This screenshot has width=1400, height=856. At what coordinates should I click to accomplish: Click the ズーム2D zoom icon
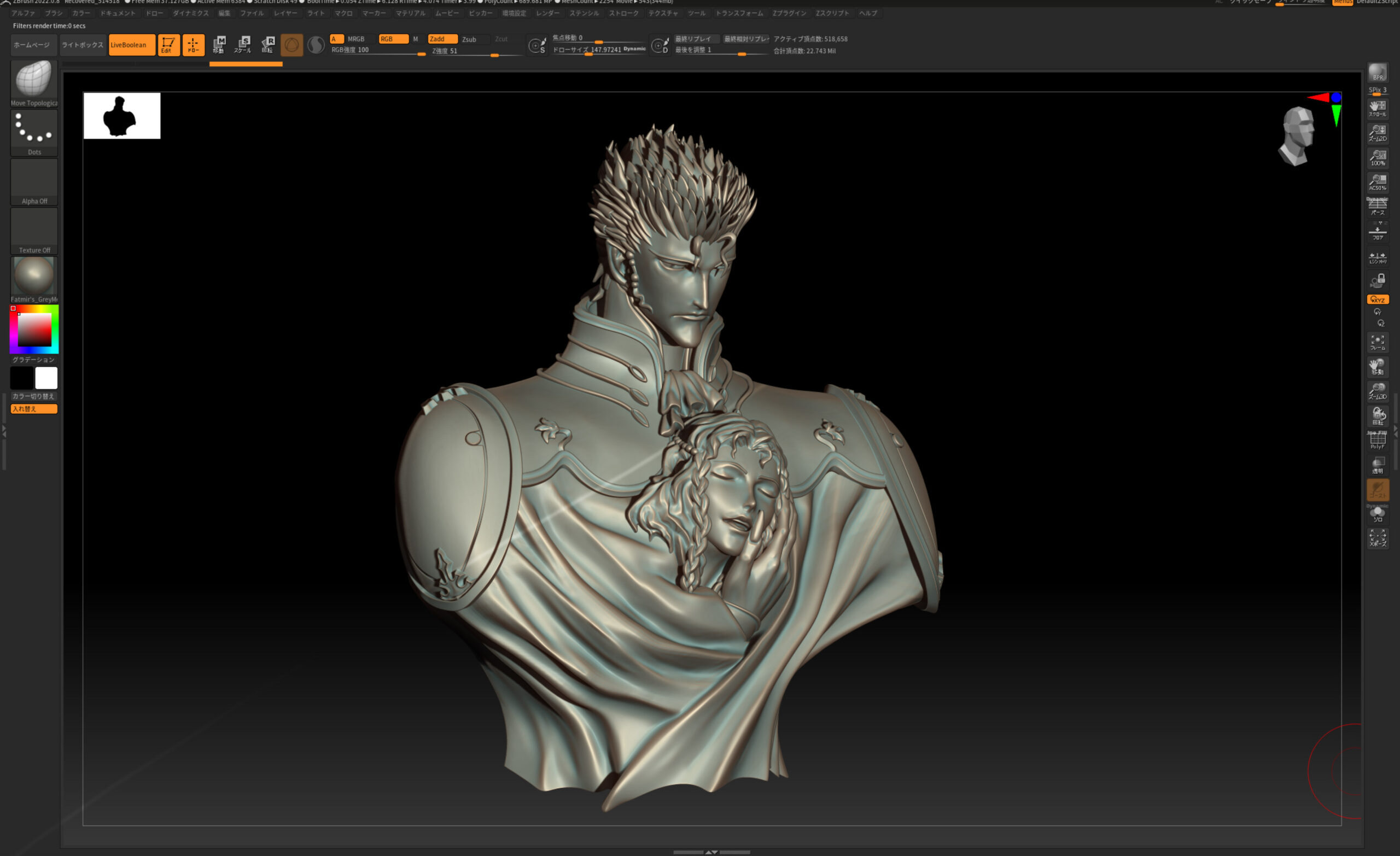1377,133
